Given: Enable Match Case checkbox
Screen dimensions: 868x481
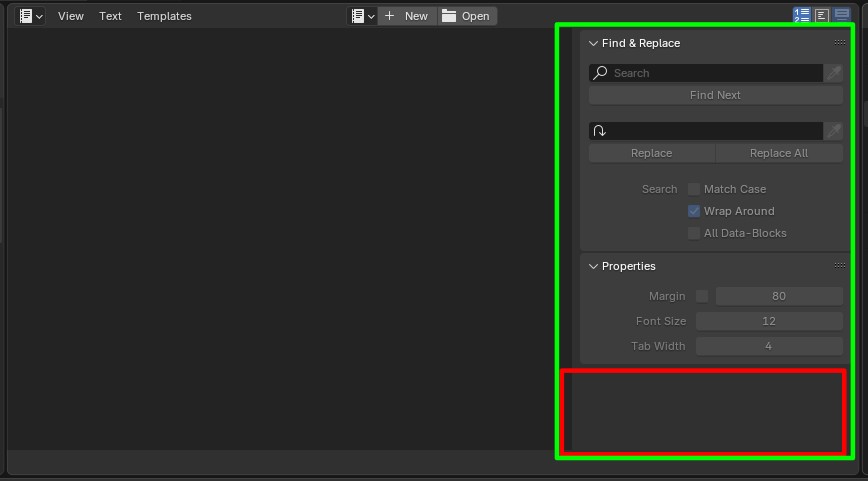Looking at the screenshot, I should point(694,189).
